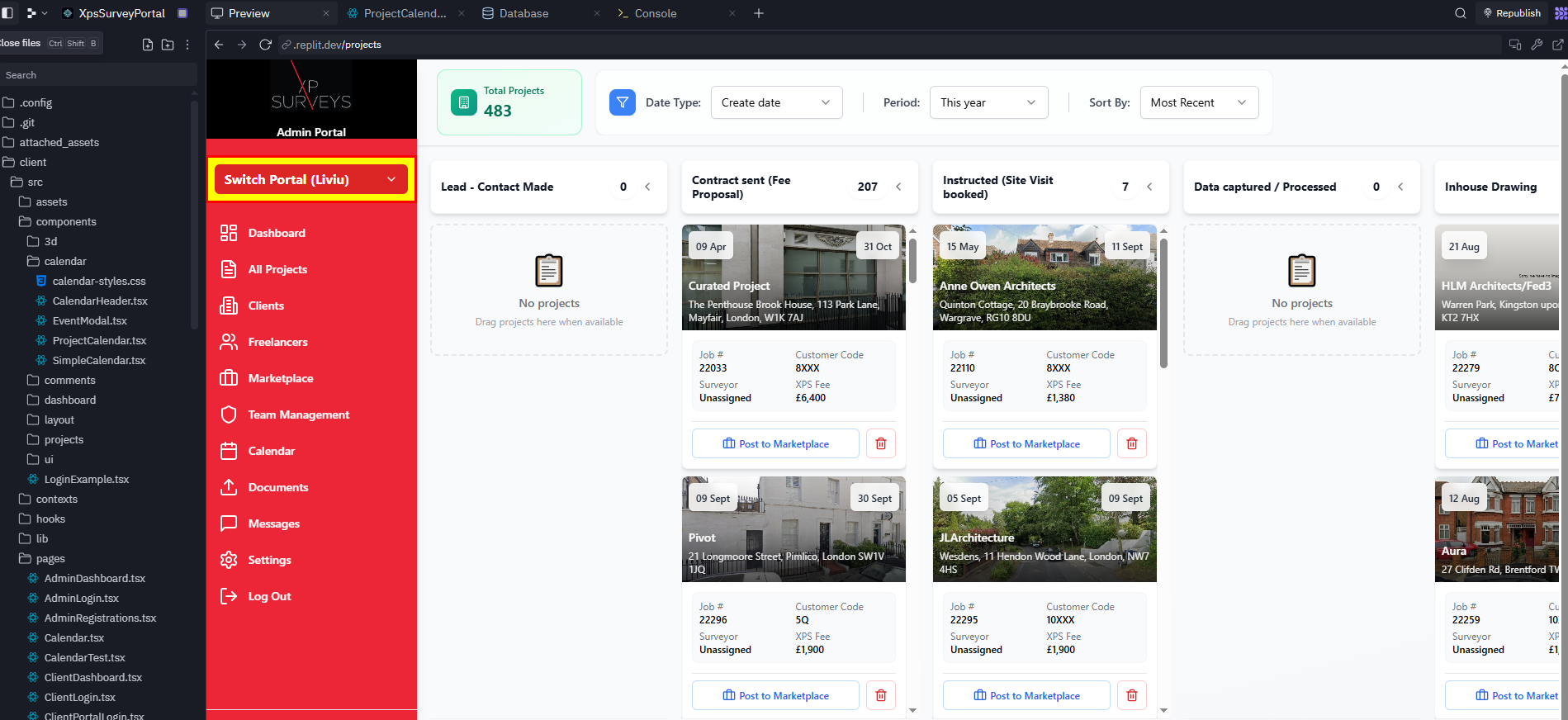This screenshot has width=1568, height=720.
Task: Click the Contract sent column scrollbar
Action: [912, 260]
